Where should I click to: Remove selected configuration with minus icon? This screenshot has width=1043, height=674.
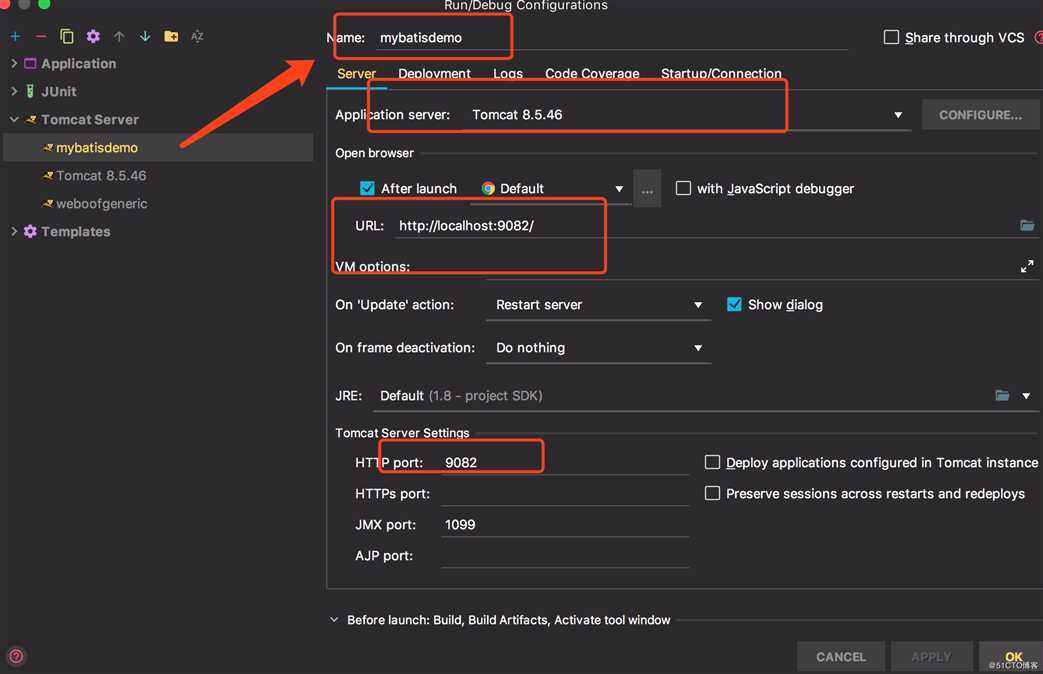point(41,37)
